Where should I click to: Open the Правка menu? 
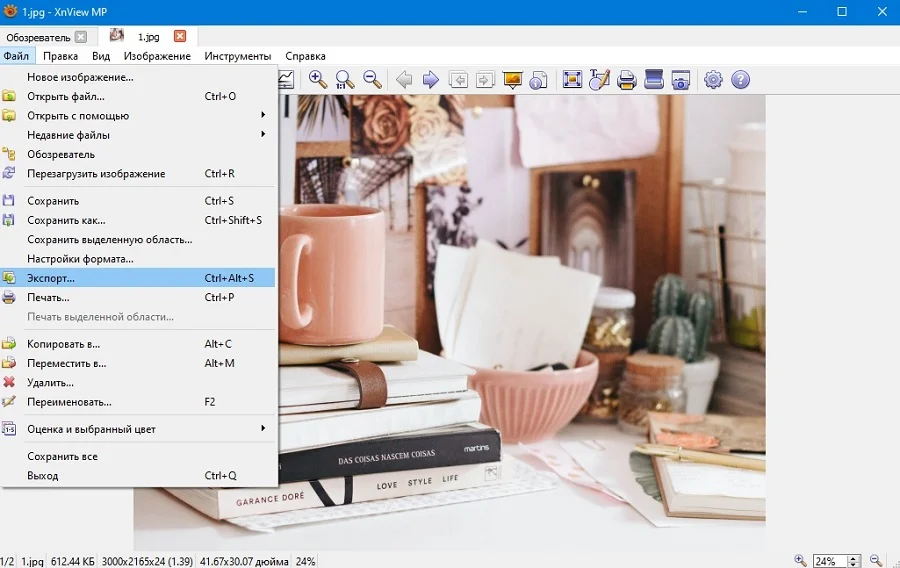pos(60,56)
